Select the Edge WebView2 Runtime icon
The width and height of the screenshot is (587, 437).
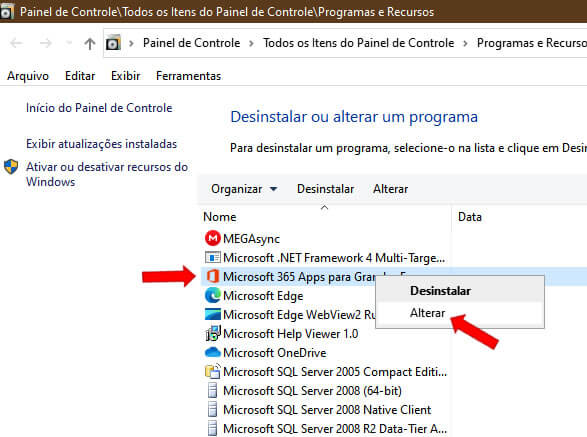213,314
